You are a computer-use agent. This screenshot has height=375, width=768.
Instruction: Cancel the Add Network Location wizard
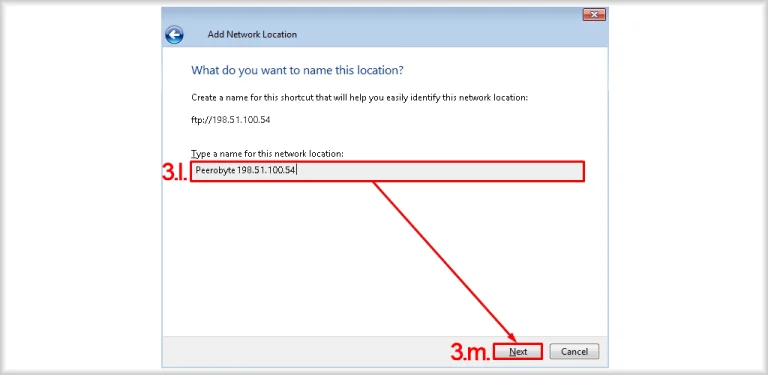point(574,352)
